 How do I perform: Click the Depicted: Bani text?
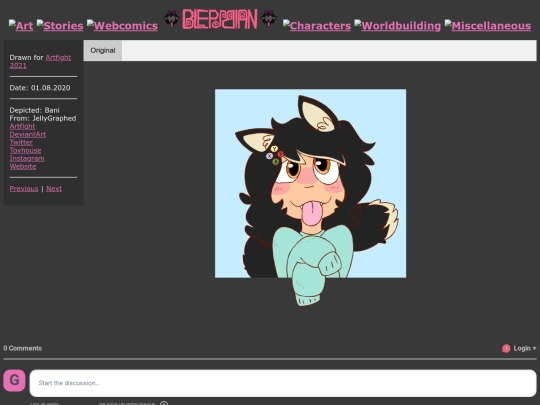pos(34,110)
